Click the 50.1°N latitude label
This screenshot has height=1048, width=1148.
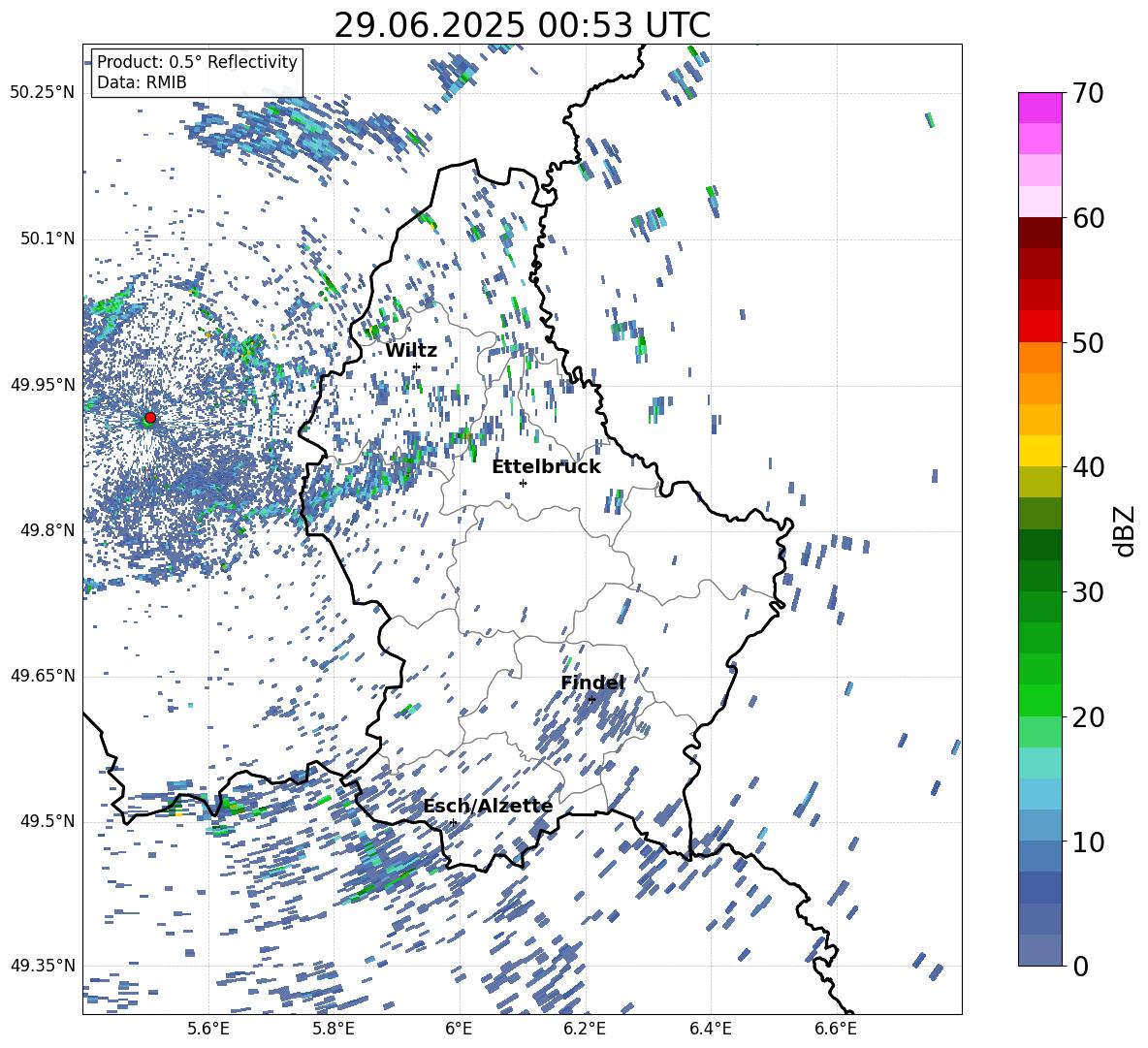tap(47, 239)
